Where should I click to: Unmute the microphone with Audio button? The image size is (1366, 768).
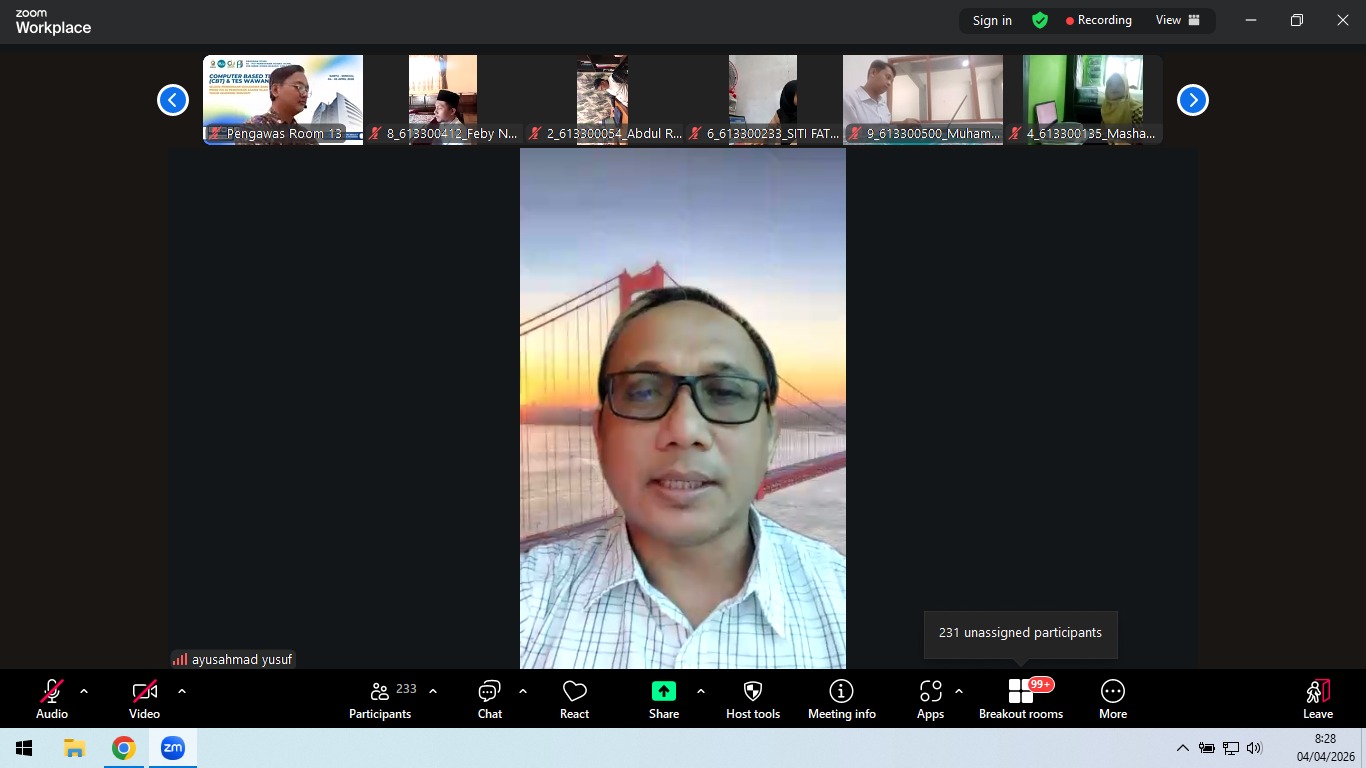(x=52, y=699)
